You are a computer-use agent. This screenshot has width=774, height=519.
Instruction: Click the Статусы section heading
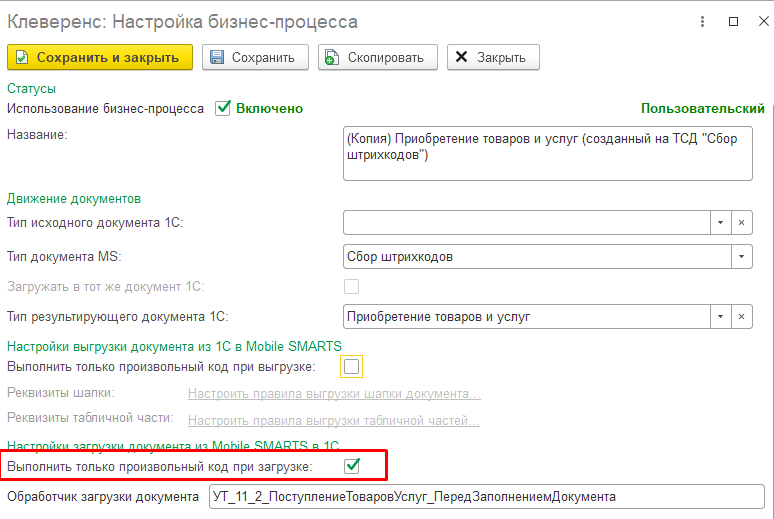coord(31,88)
